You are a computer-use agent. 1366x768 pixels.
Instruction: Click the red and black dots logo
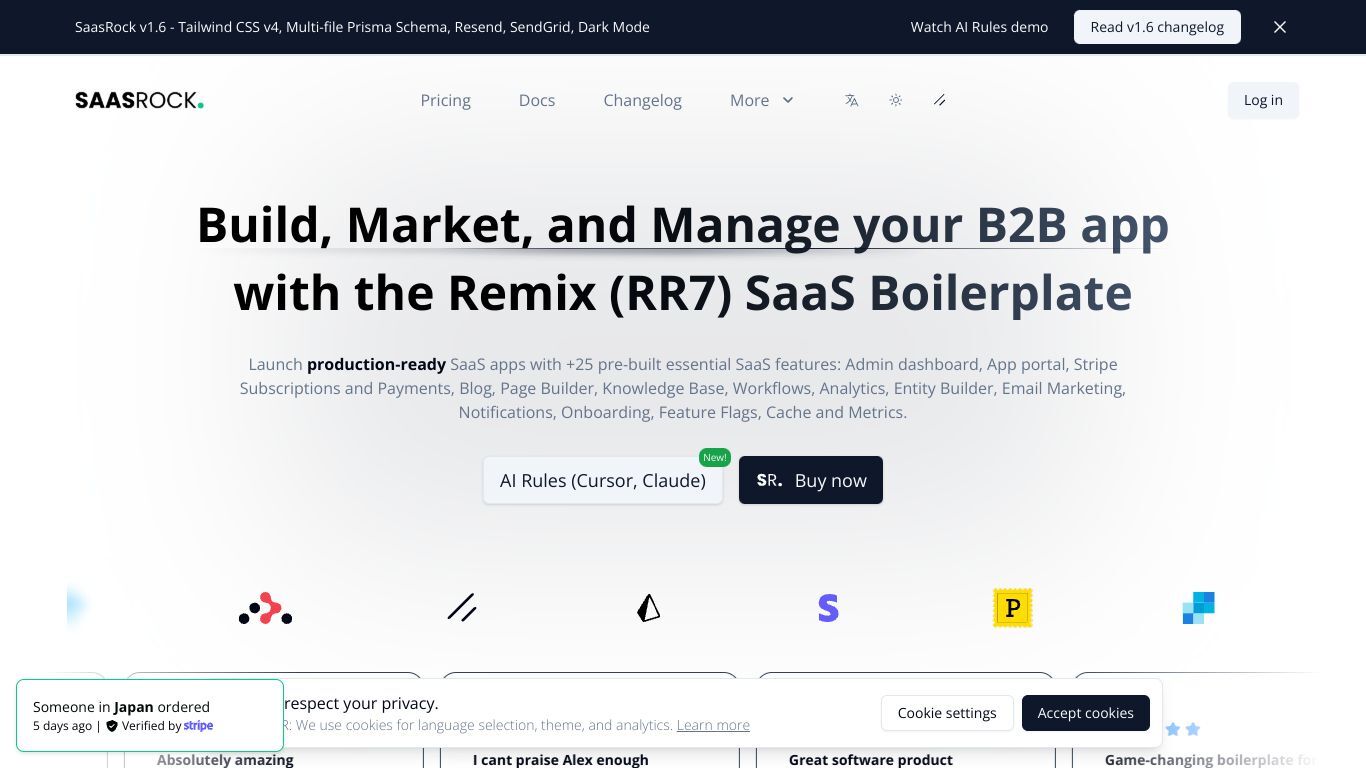(x=266, y=608)
